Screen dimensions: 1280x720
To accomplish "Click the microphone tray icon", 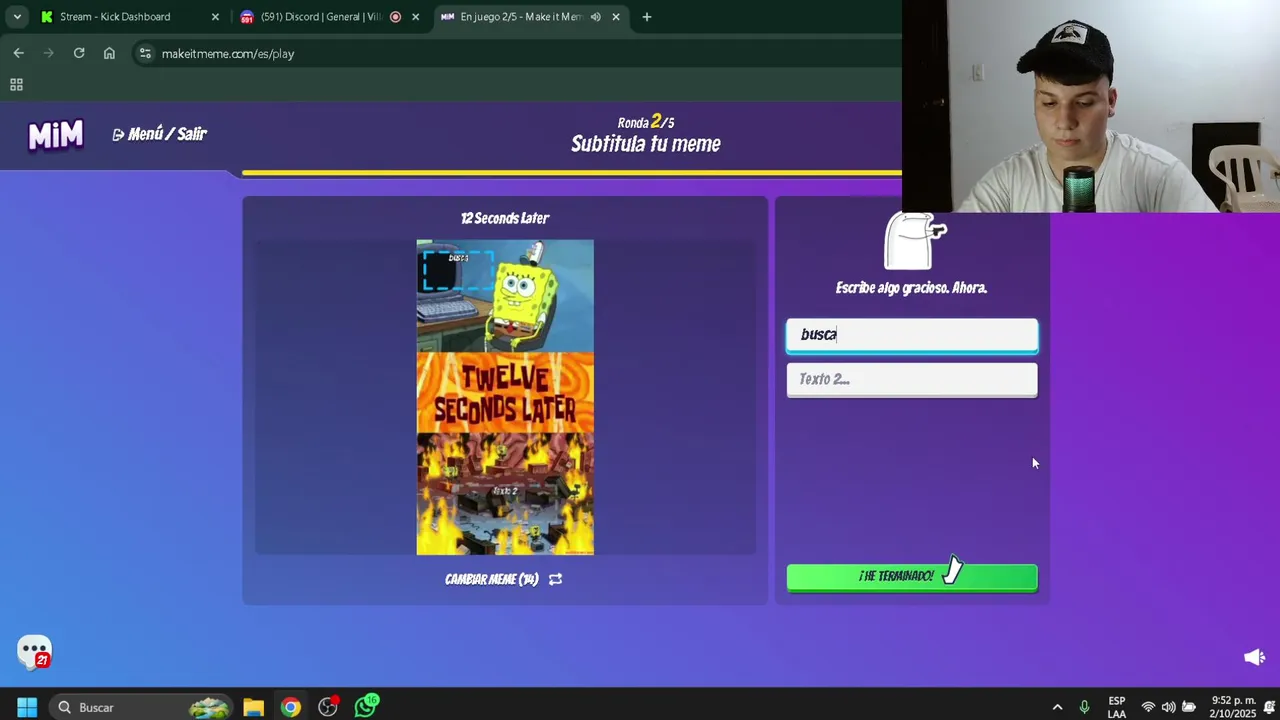I will coord(1084,707).
